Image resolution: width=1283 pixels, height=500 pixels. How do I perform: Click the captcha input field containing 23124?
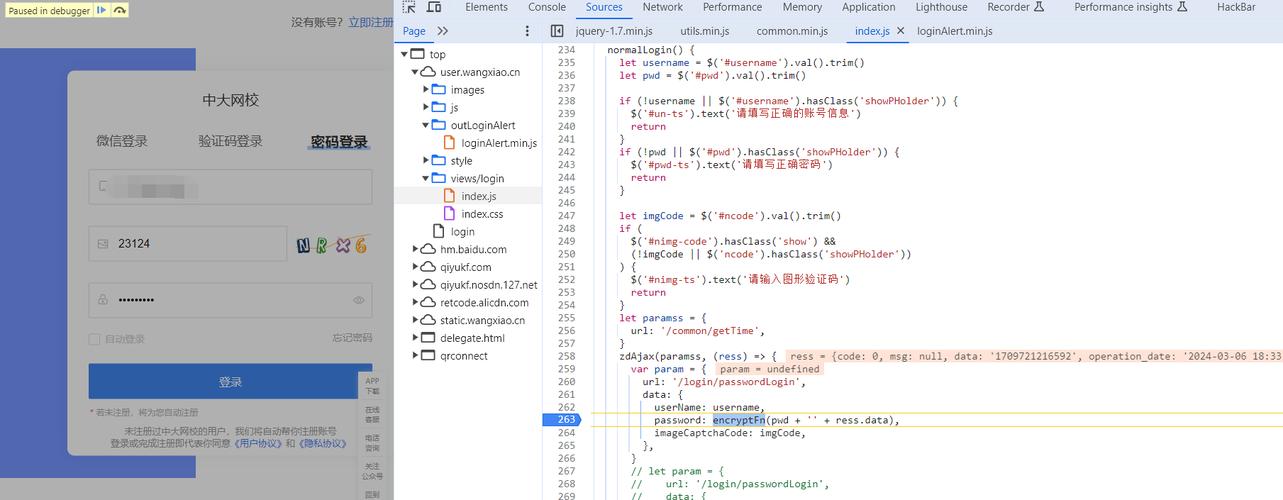pyautogui.click(x=187, y=244)
